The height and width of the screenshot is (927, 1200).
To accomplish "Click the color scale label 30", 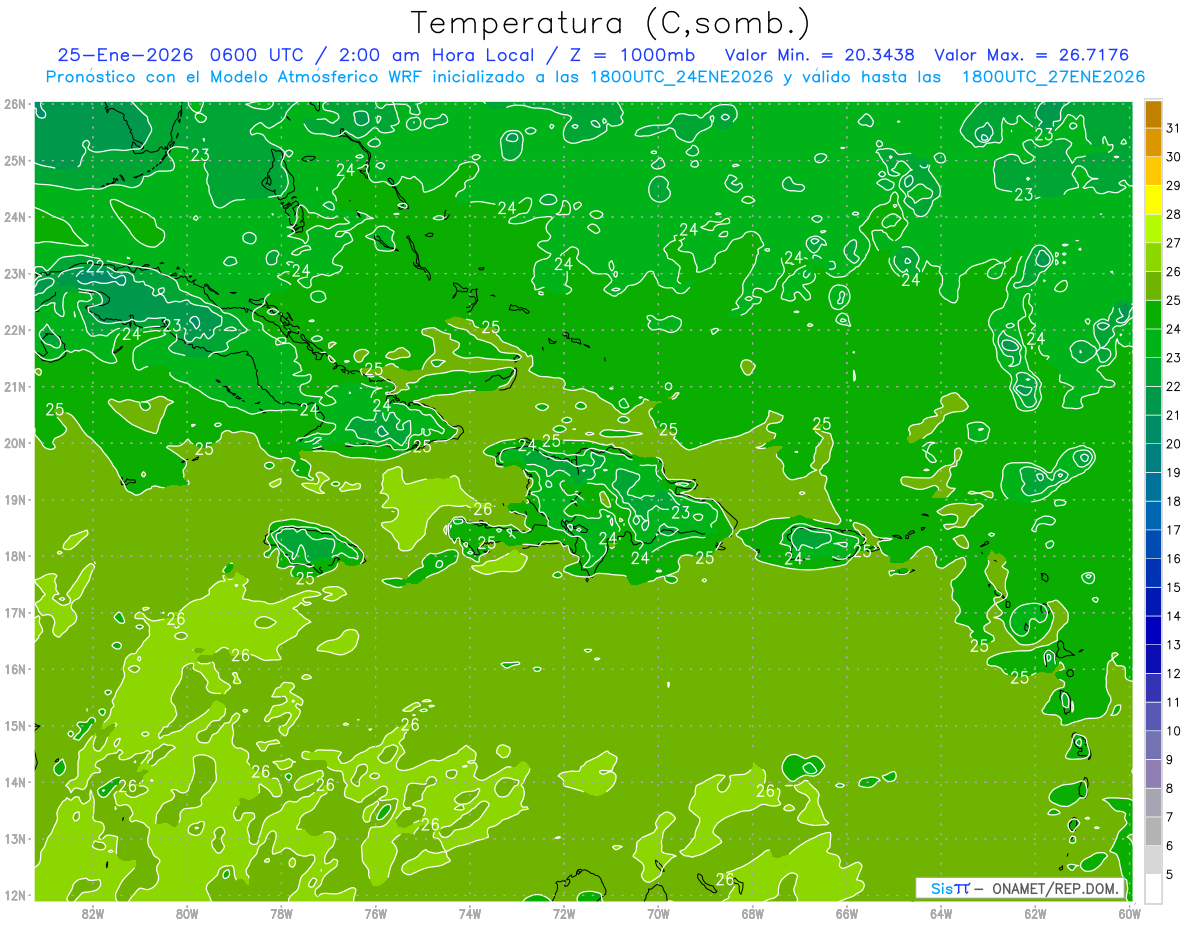I will click(x=1174, y=157).
